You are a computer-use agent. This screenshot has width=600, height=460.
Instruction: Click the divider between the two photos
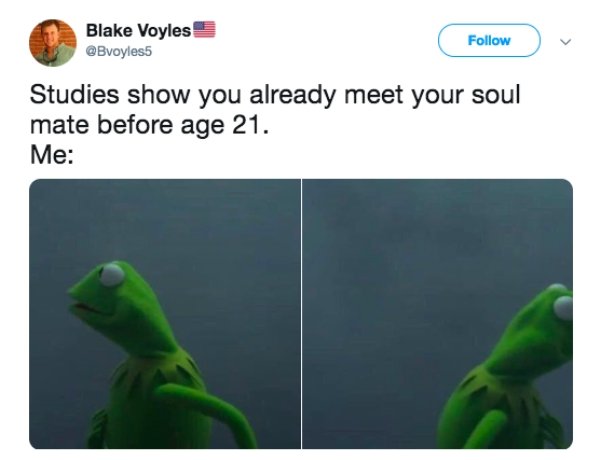pyautogui.click(x=302, y=314)
